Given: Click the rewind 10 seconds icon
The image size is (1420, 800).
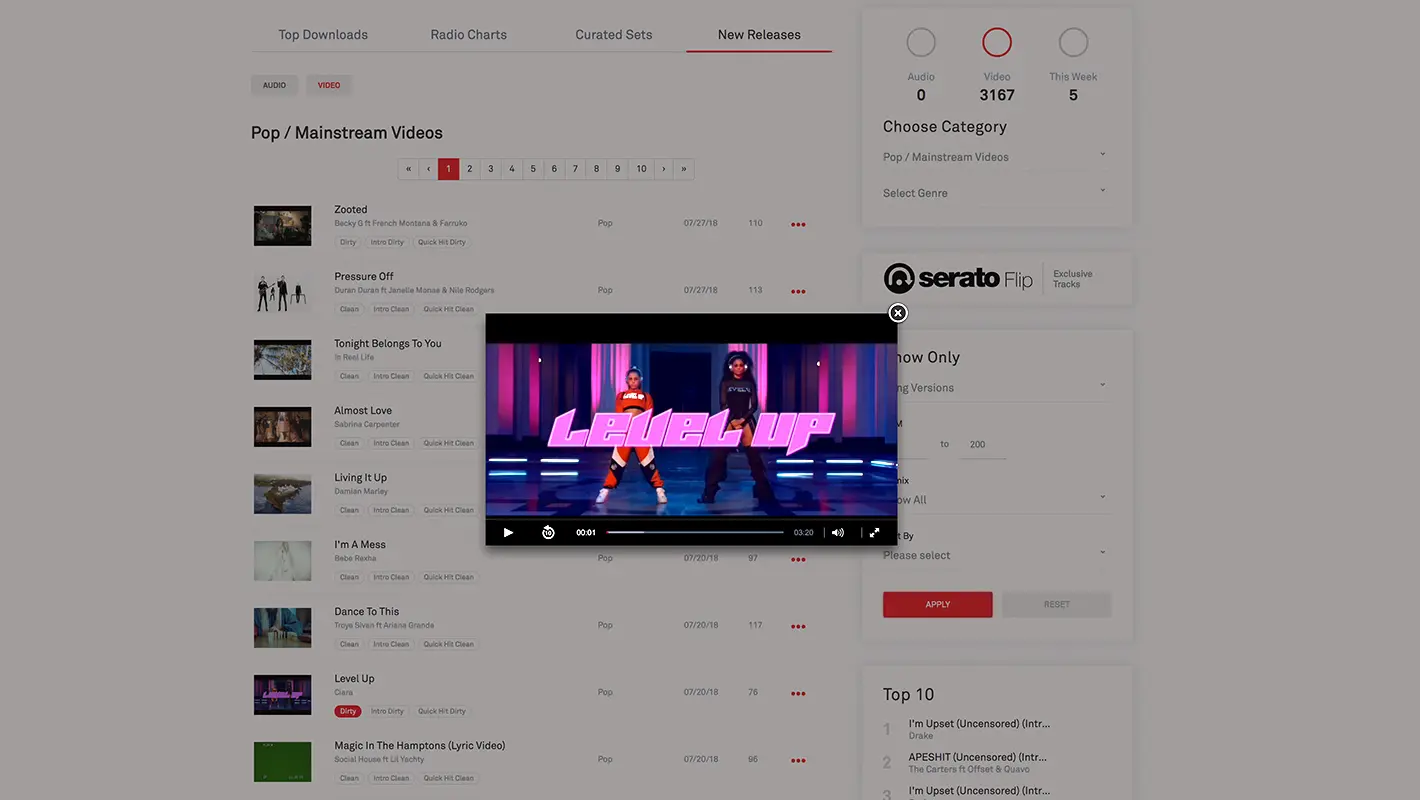Looking at the screenshot, I should point(548,533).
